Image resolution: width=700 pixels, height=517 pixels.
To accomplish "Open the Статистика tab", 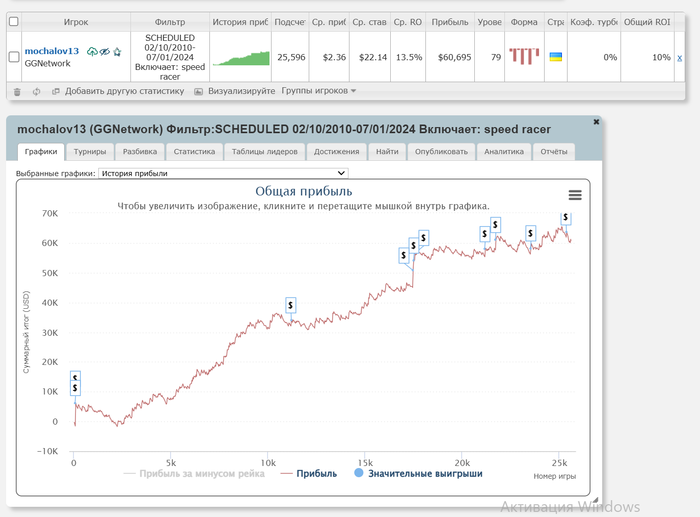I will (x=194, y=151).
